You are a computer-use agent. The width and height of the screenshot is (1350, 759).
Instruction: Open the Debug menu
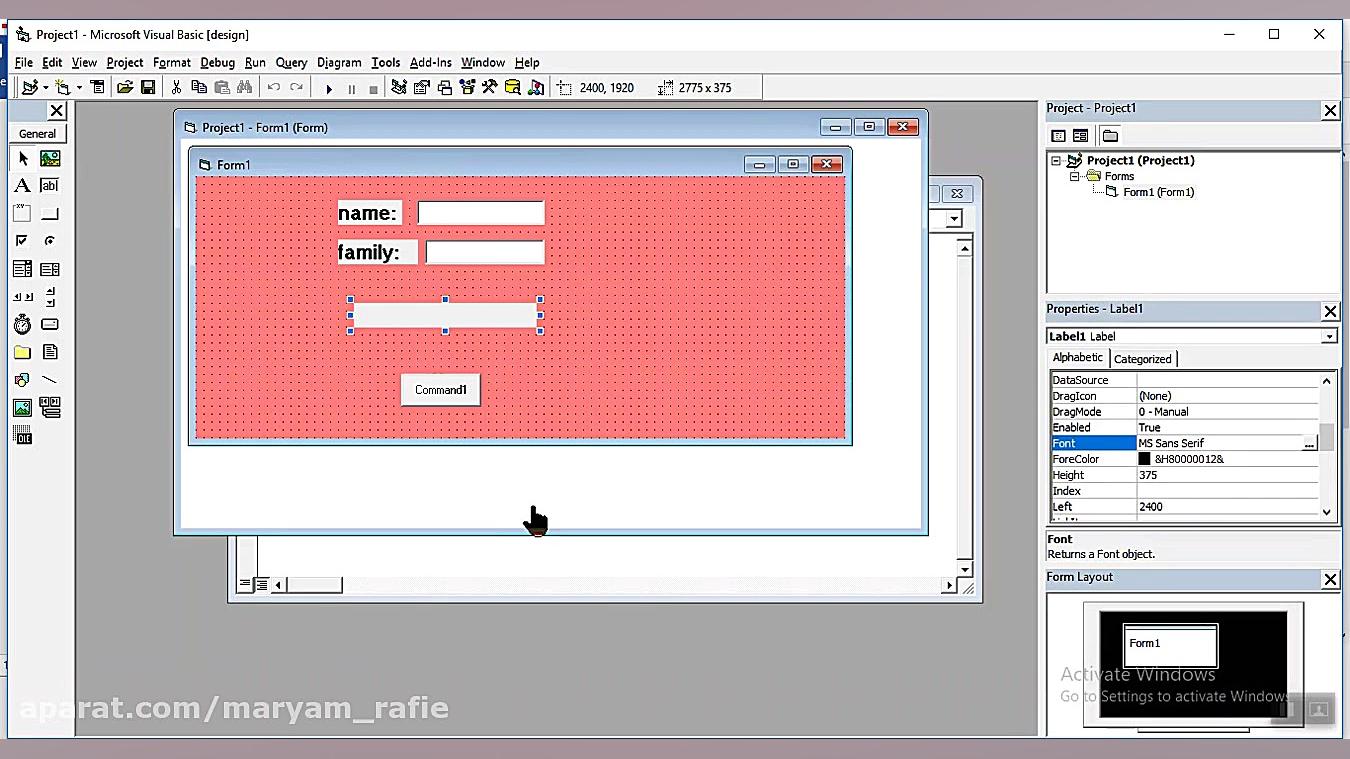(x=217, y=62)
